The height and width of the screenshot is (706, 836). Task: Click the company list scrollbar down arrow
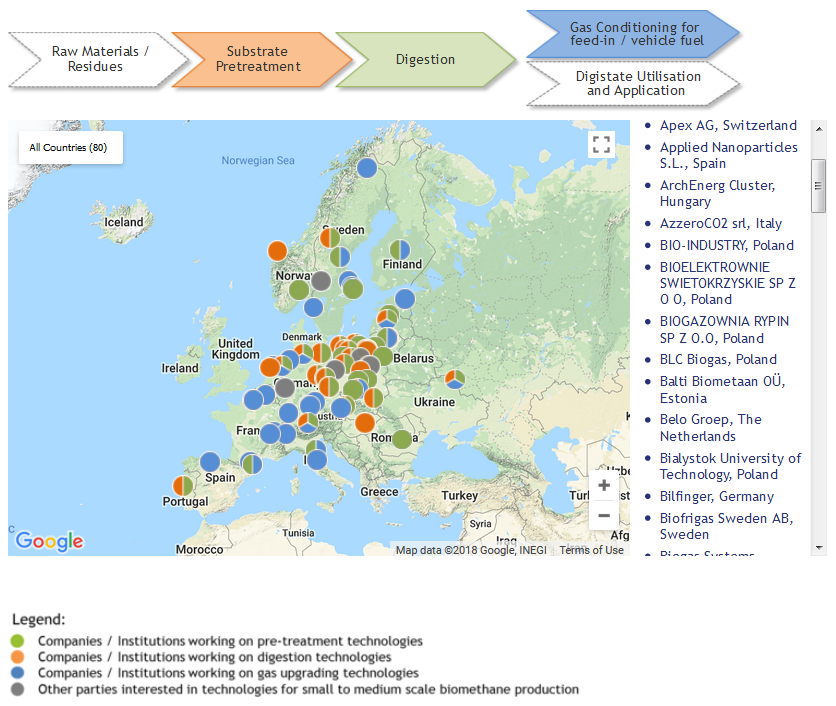point(818,548)
